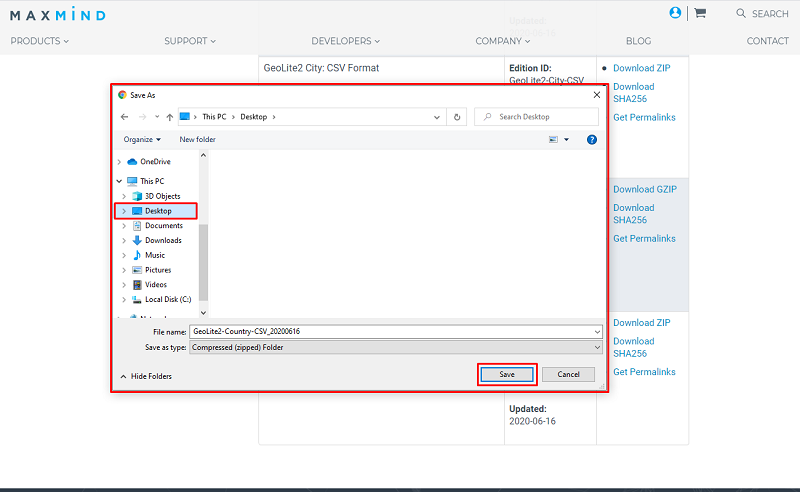
Task: Select OneDrive in navigation tree
Action: (x=155, y=161)
